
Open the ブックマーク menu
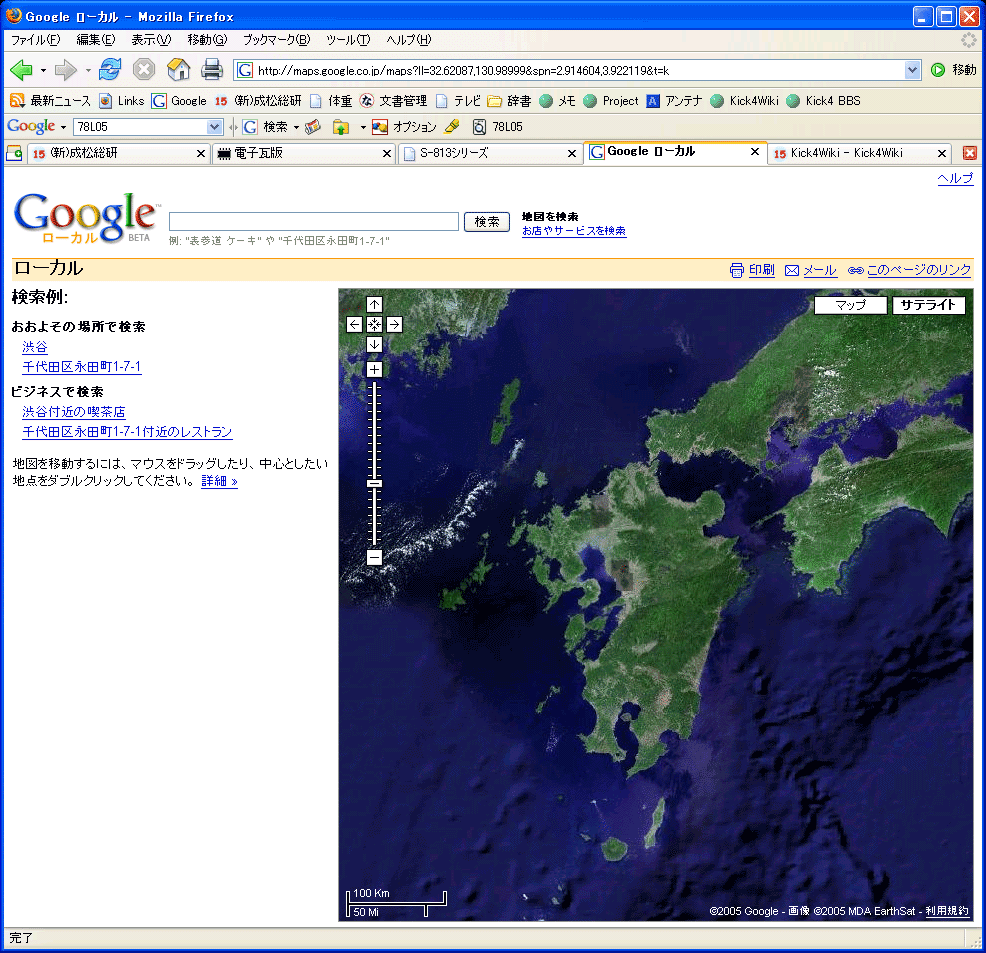click(x=276, y=40)
